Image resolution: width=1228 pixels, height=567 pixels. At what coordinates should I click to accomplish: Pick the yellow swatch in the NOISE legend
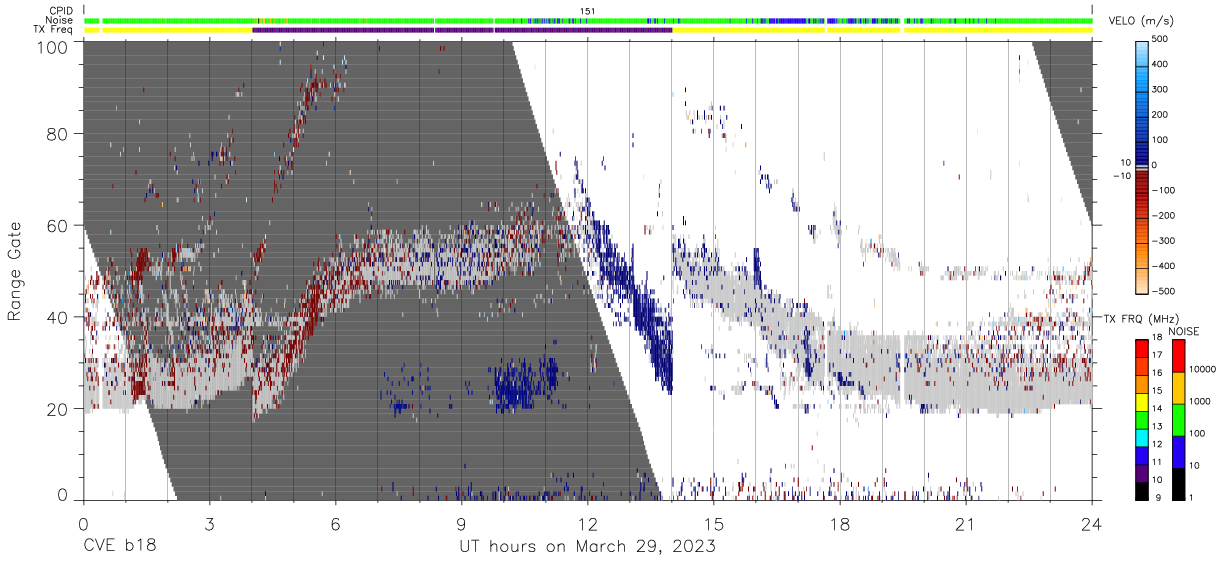tap(1179, 388)
